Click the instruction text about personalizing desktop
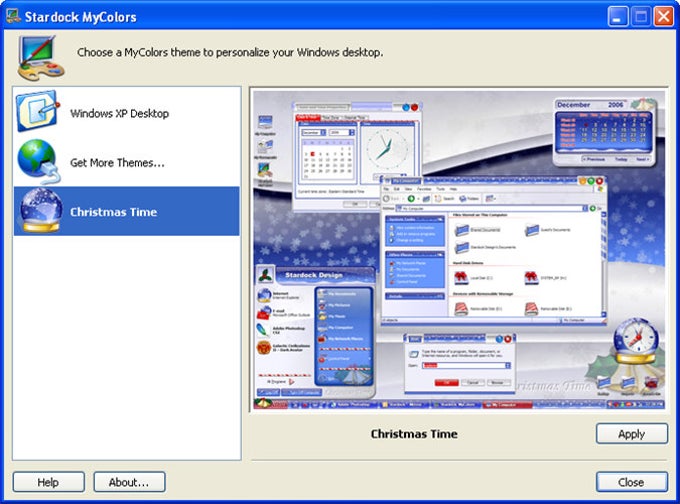The height and width of the screenshot is (504, 680). [230, 52]
